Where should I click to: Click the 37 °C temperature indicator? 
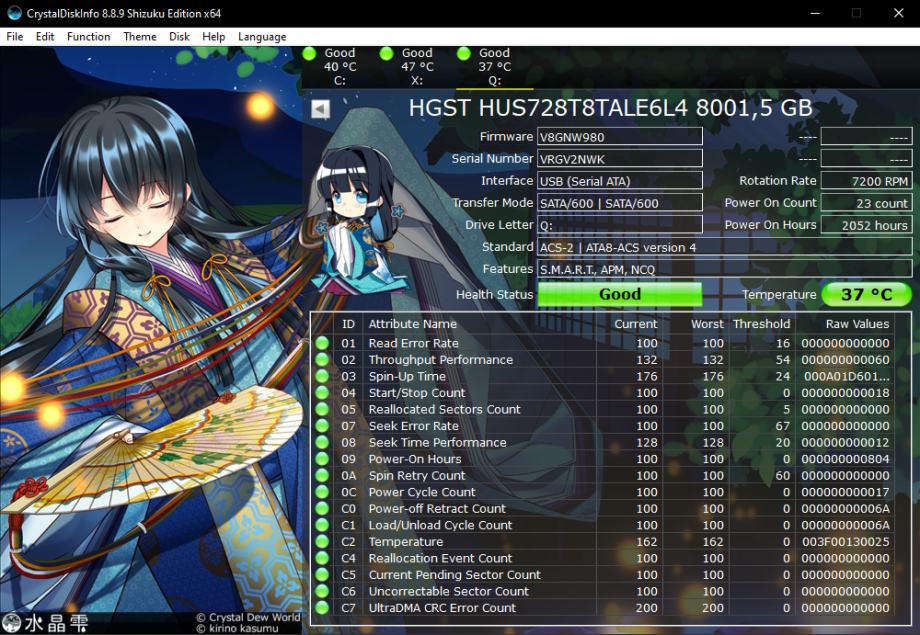[867, 295]
